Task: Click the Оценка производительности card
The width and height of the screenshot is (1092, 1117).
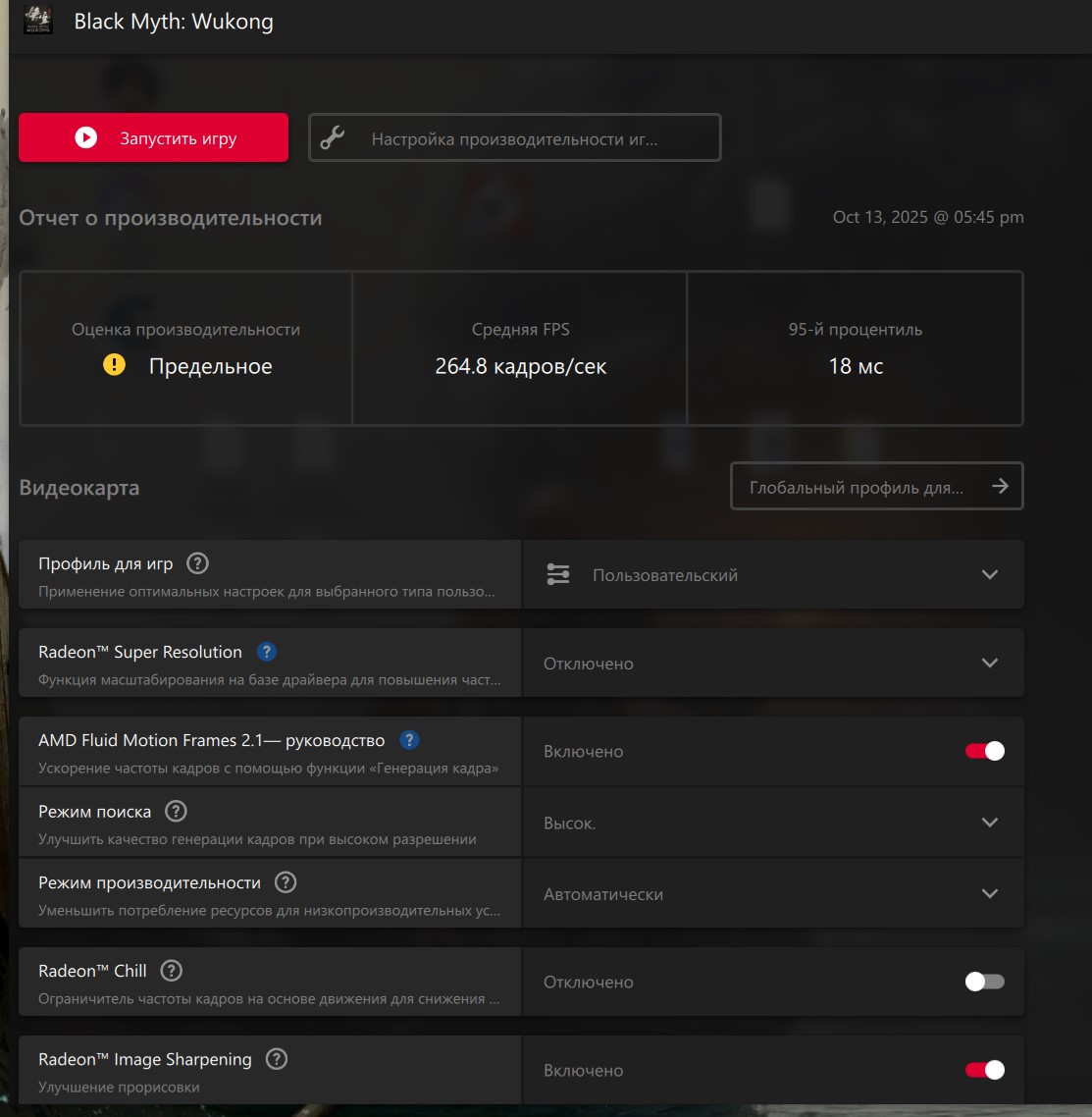Action: tap(185, 348)
